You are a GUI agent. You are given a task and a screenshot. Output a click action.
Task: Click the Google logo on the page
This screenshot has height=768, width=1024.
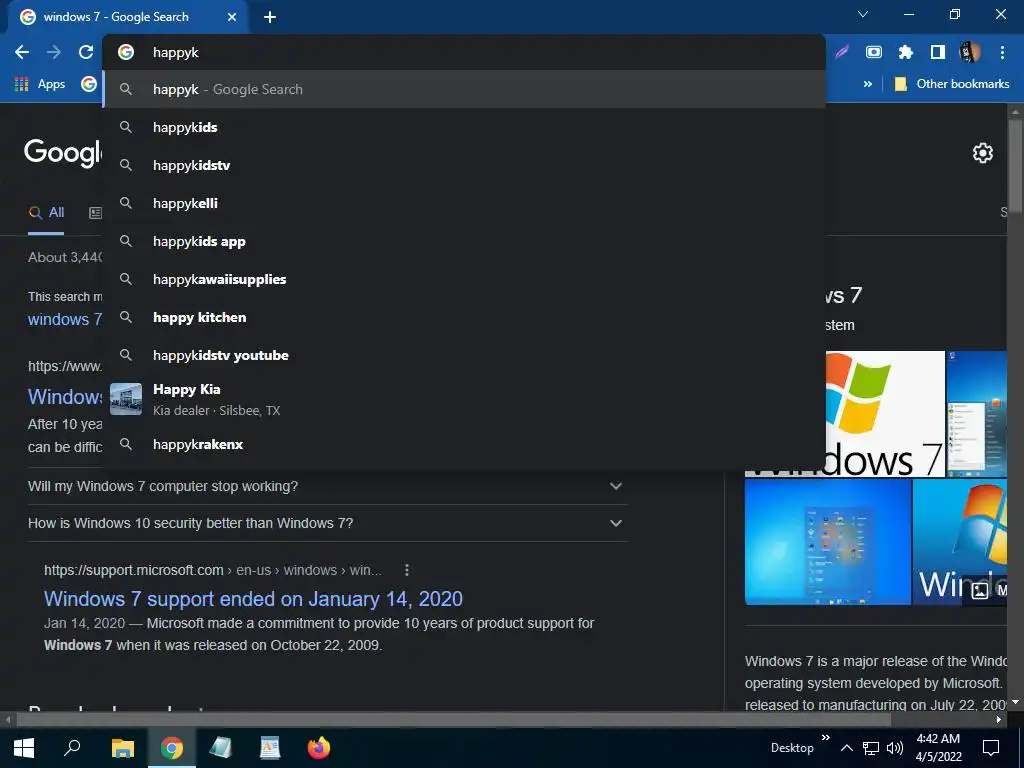63,153
